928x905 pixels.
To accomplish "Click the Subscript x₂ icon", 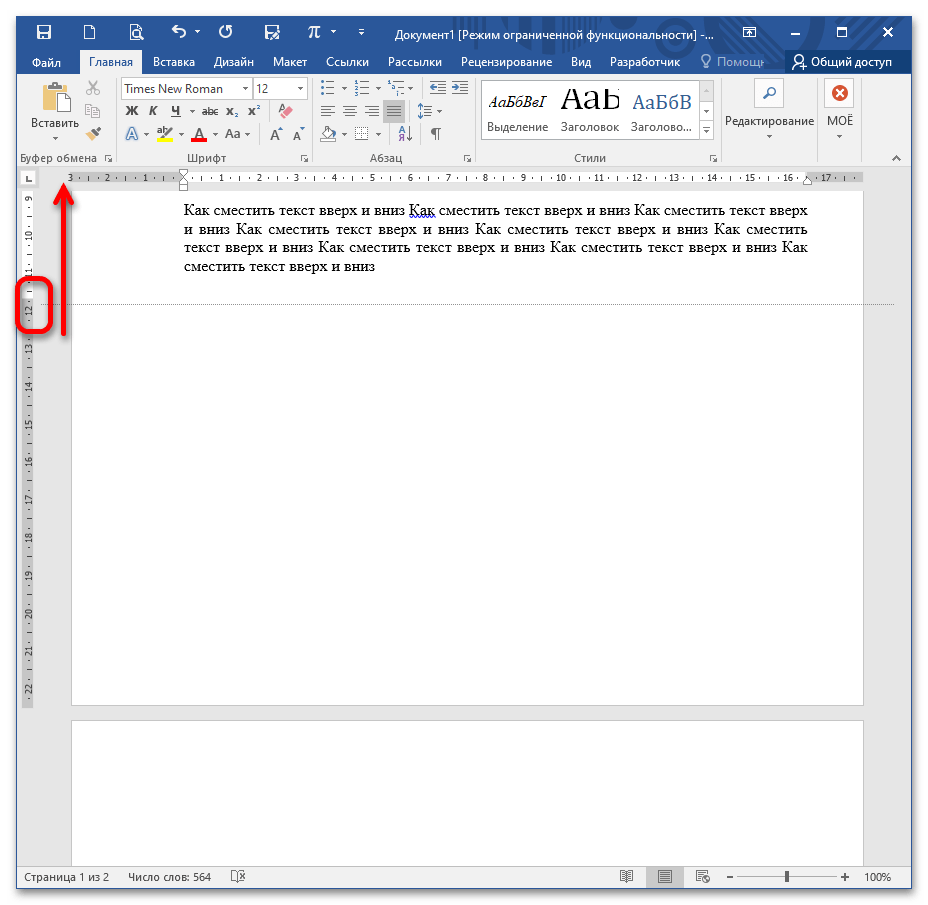I will [232, 111].
